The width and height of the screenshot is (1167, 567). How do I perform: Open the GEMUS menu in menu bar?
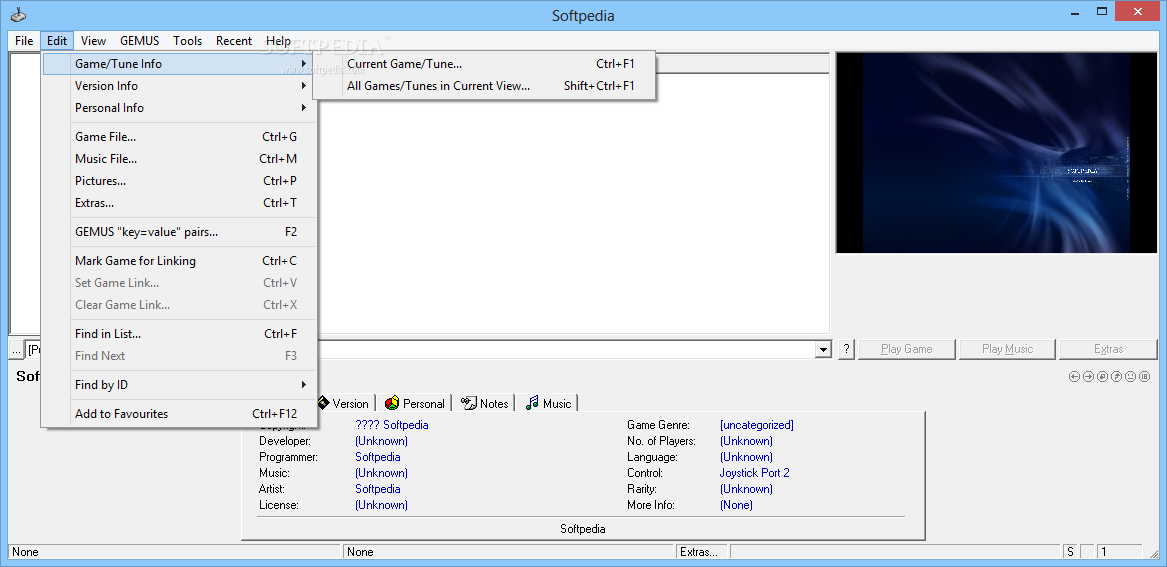click(x=139, y=41)
